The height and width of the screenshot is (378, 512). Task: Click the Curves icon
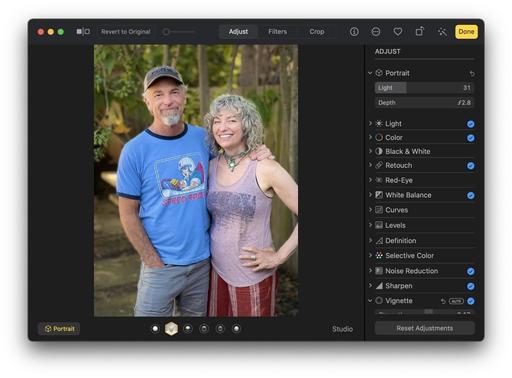(379, 210)
